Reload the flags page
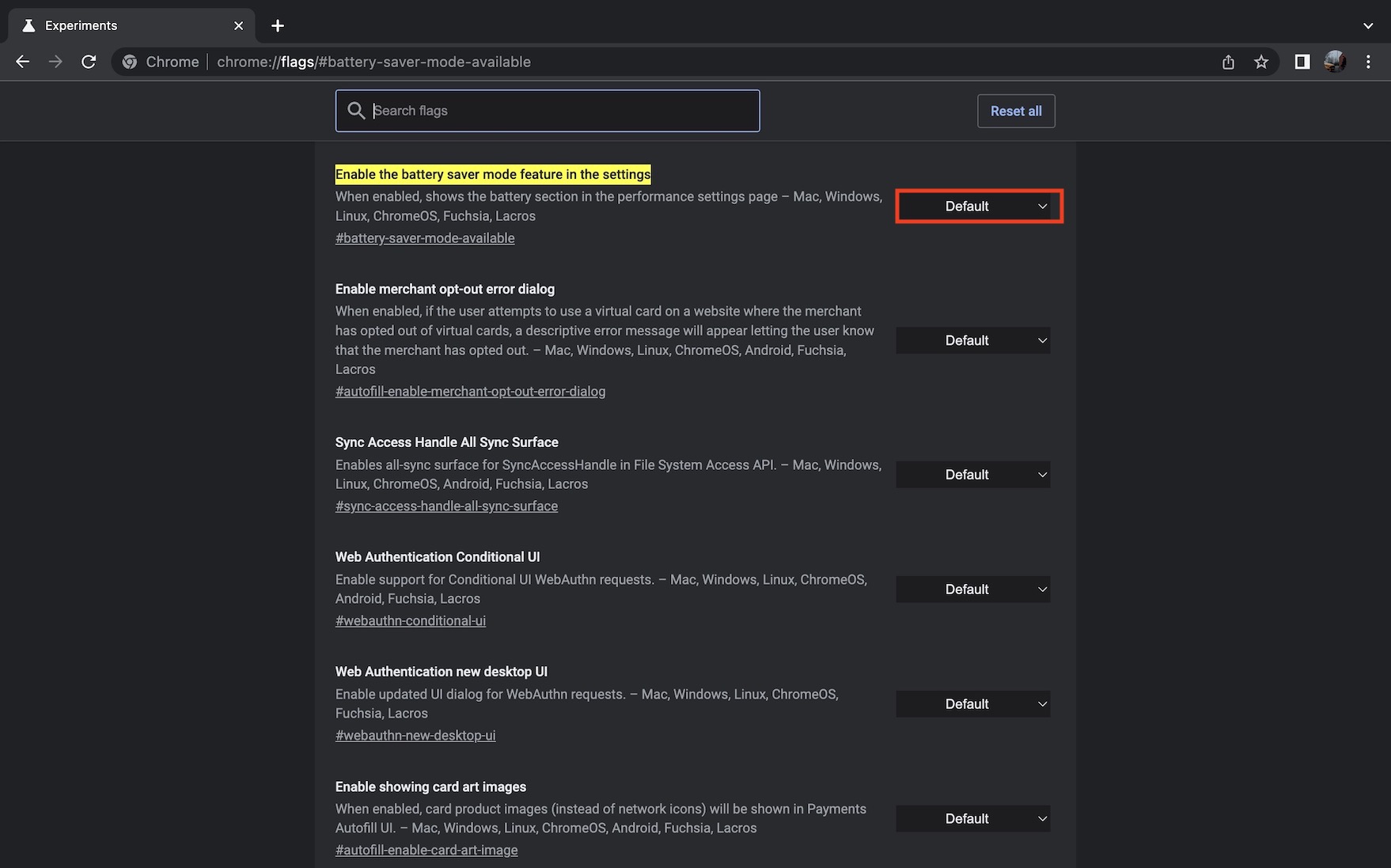1391x868 pixels. pyautogui.click(x=89, y=62)
